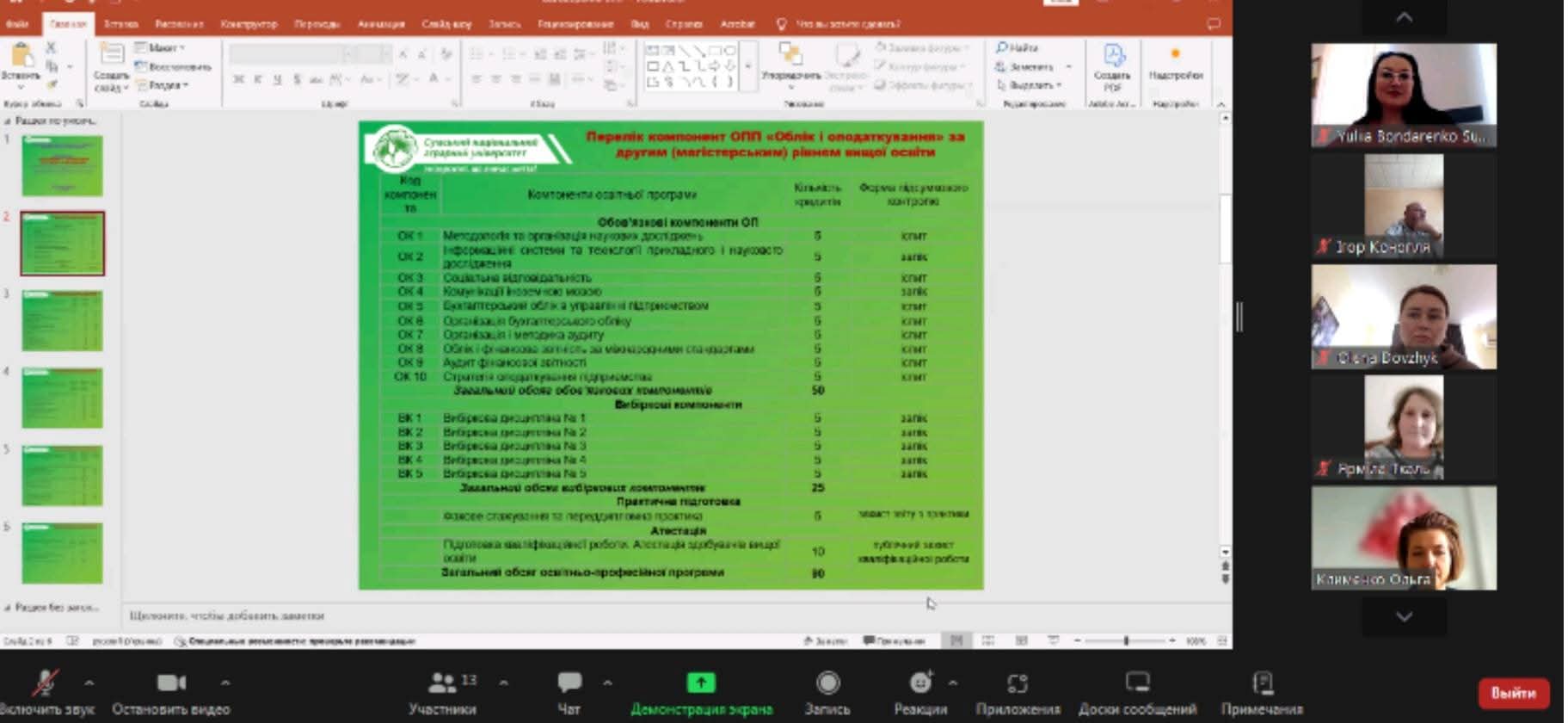Click the green Демонстрация экрана share icon
This screenshot has height=723, width=1568.
click(x=701, y=683)
